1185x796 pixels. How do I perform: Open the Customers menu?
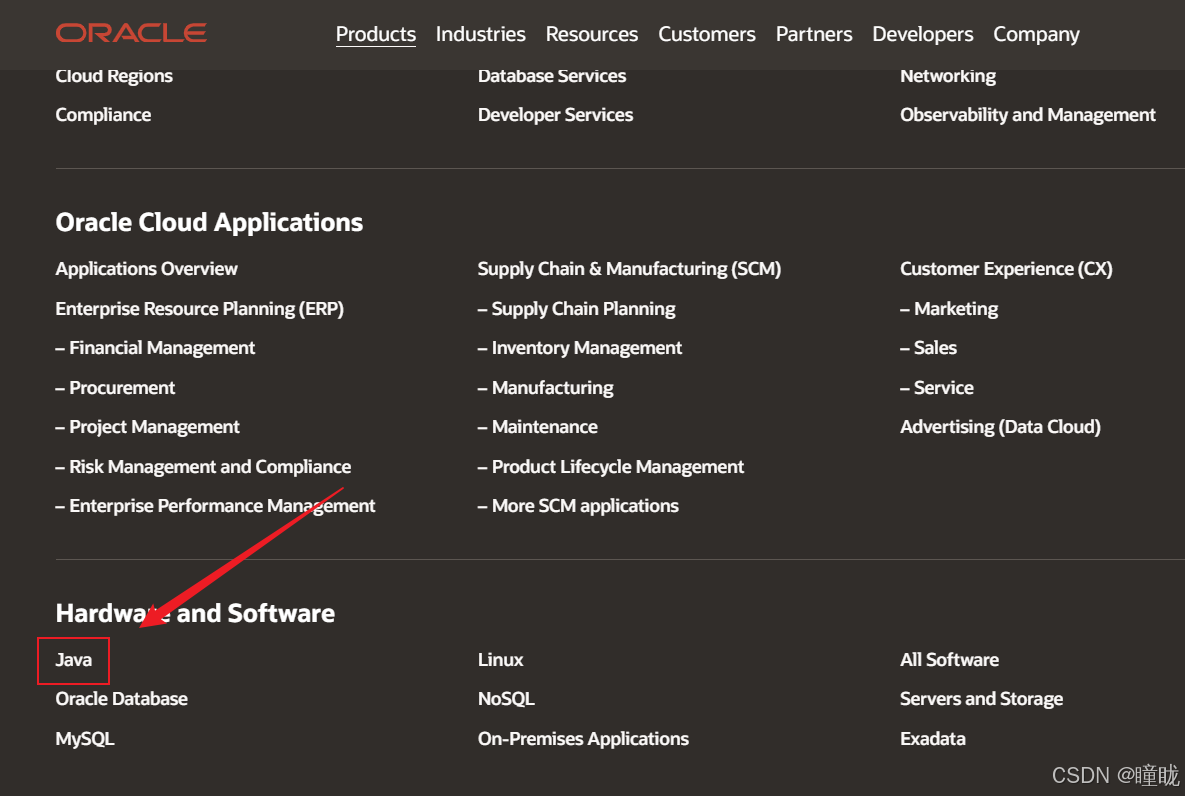pyautogui.click(x=707, y=34)
